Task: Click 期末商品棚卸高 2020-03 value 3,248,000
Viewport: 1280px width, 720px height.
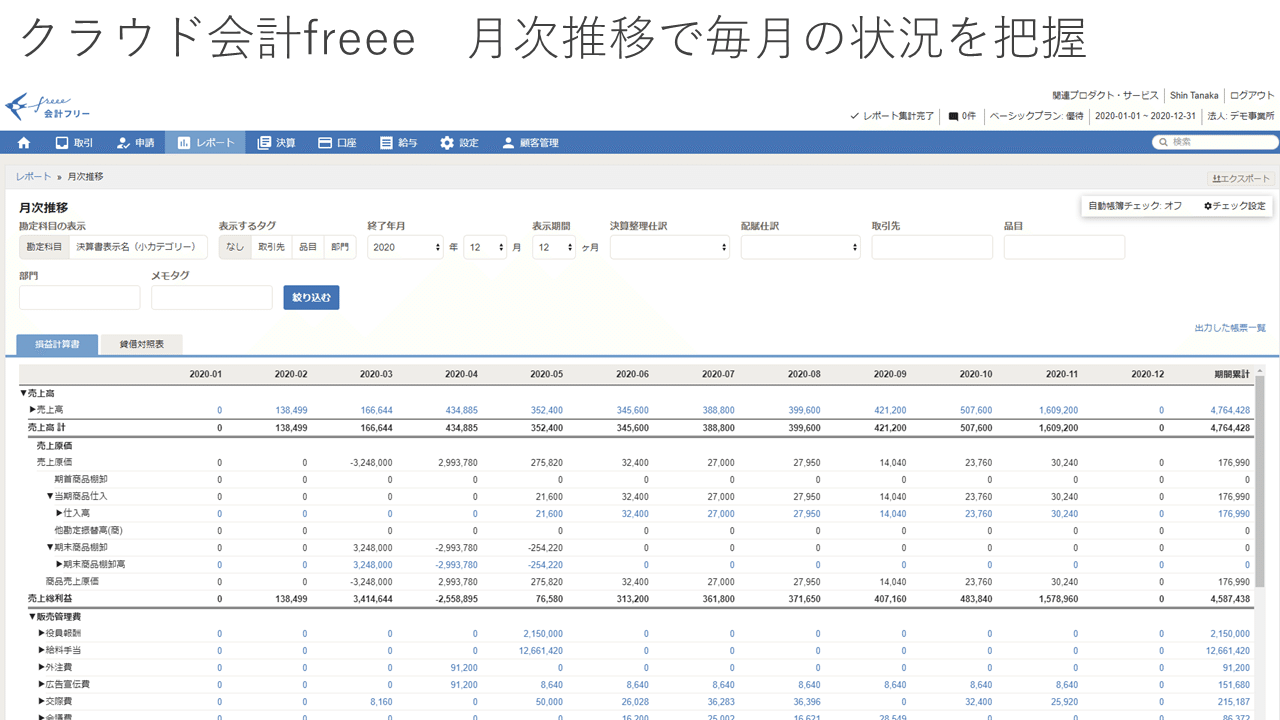Action: [372, 564]
